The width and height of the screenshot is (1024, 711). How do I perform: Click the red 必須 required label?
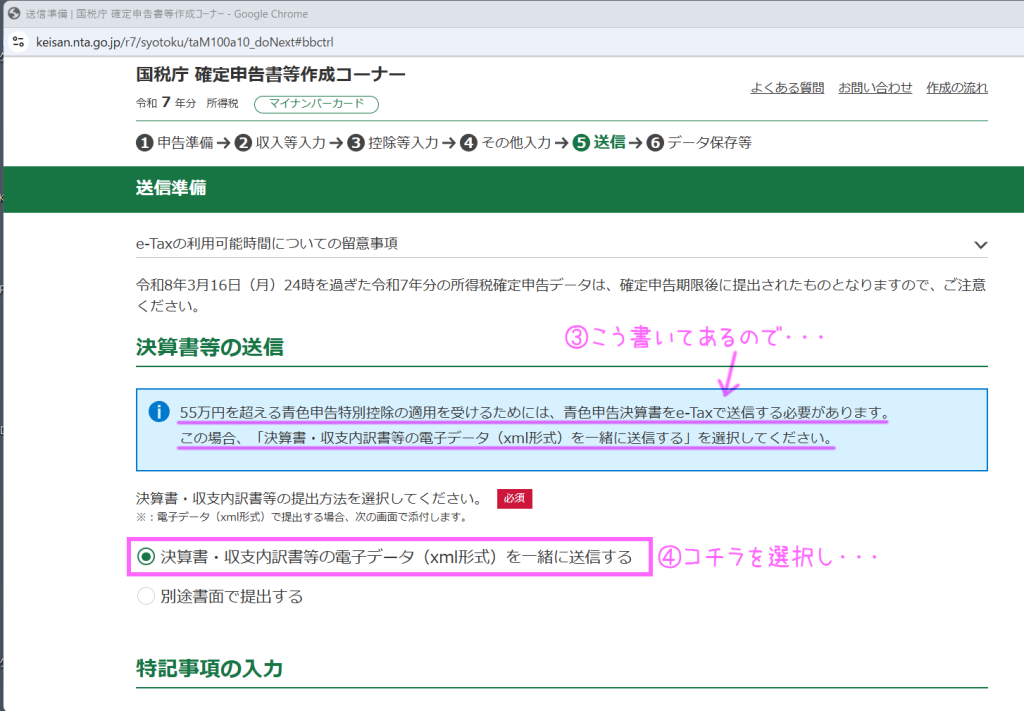(514, 498)
